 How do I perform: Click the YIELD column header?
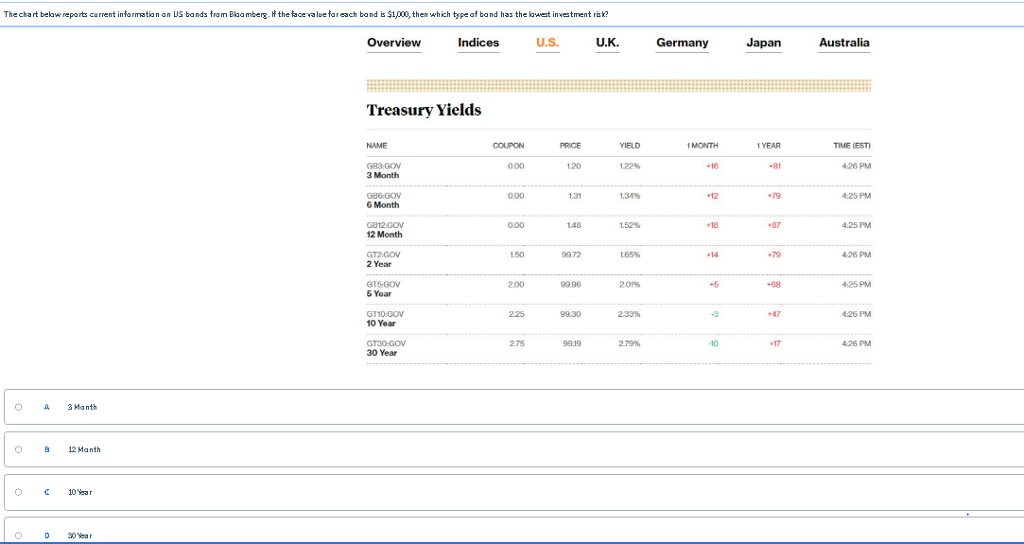point(630,146)
